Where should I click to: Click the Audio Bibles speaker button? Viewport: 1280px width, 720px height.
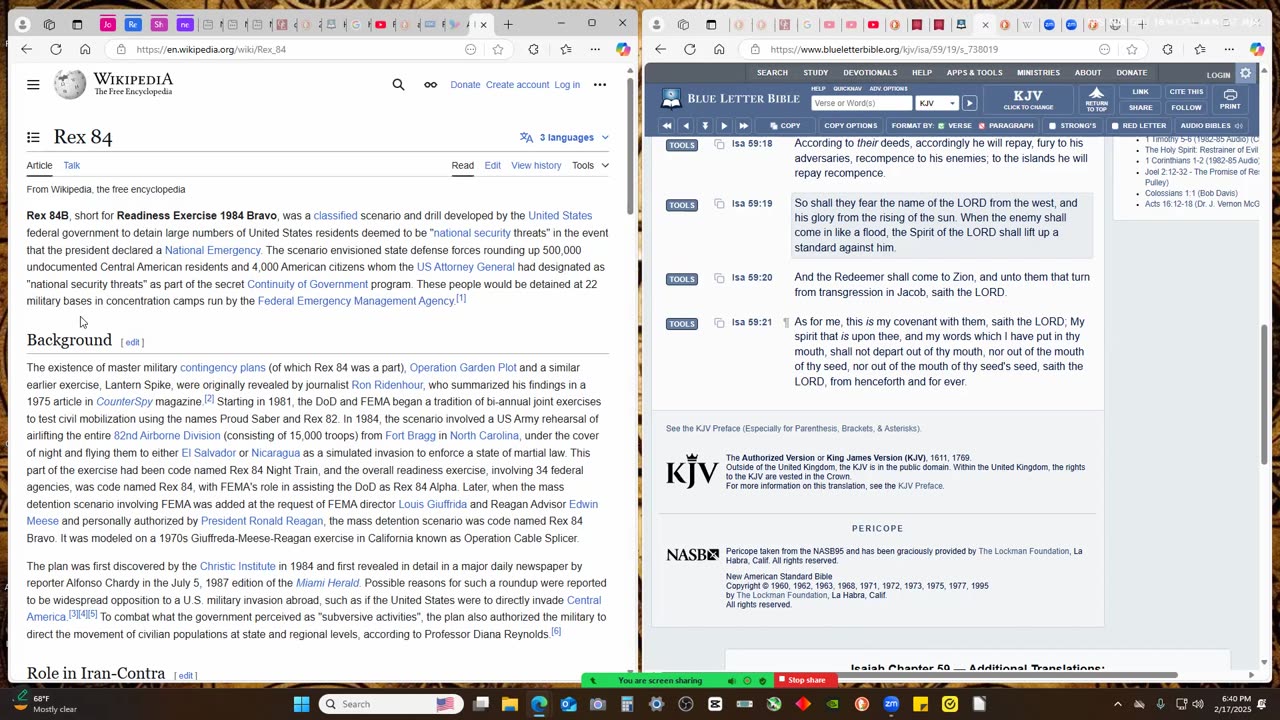[x=1211, y=126]
